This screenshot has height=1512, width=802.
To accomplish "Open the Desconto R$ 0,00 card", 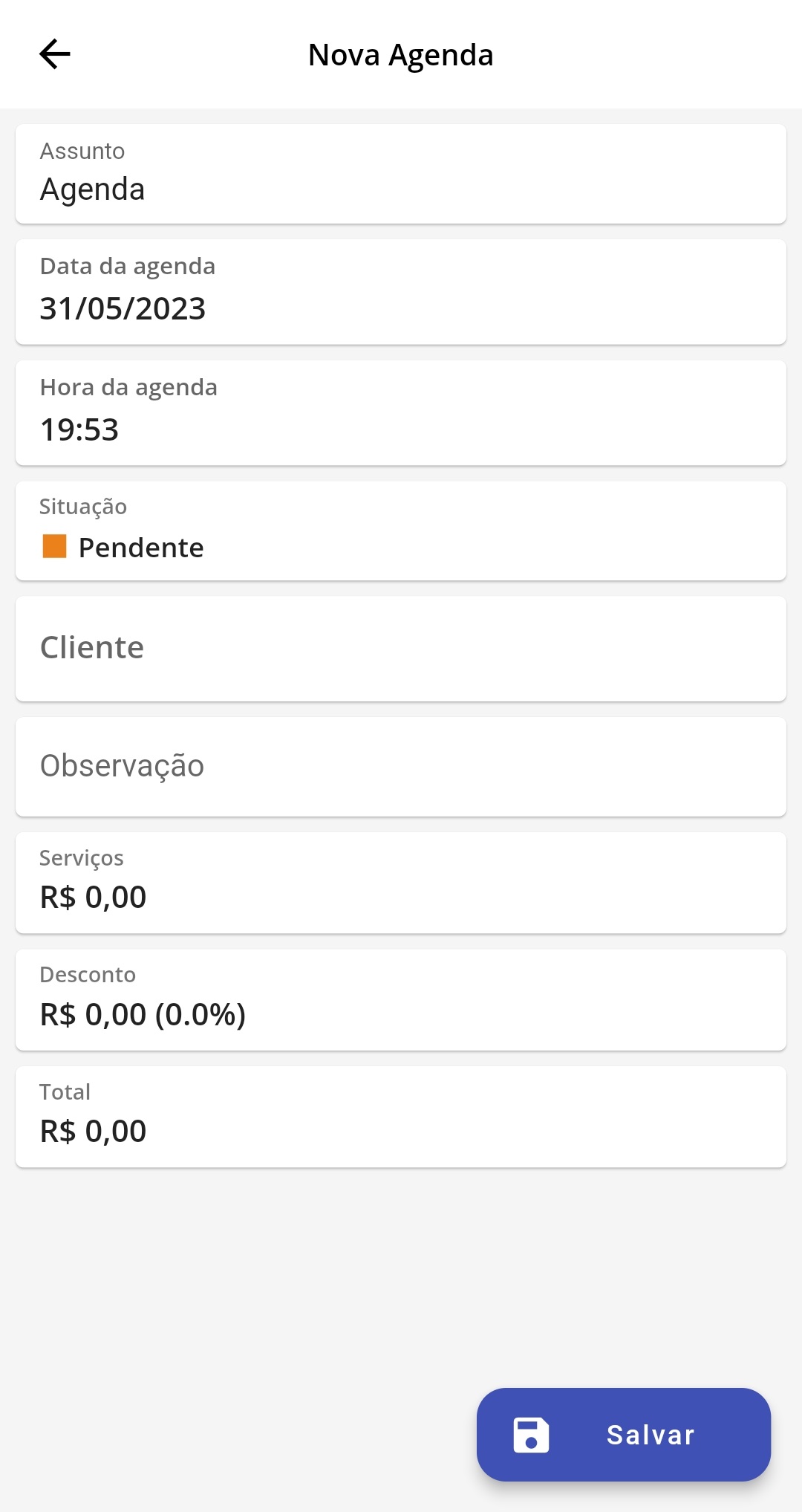I will [x=401, y=999].
